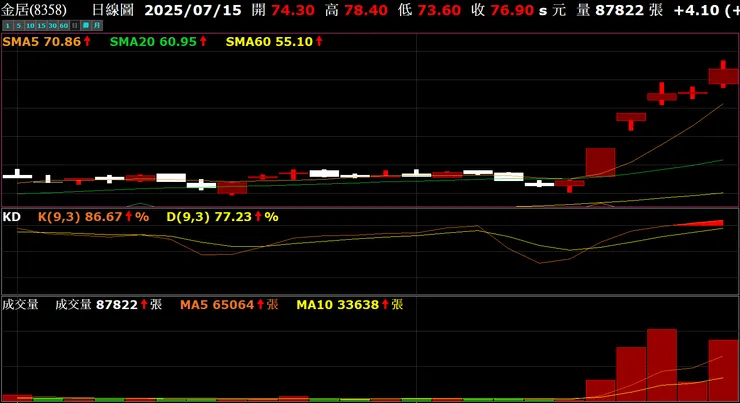Select the tall red breakout candlestick body

600,162
